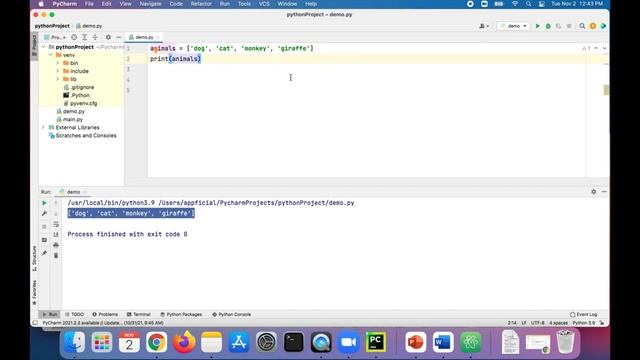Image resolution: width=640 pixels, height=360 pixels.
Task: Start debugging with the bug icon
Action: (548, 26)
